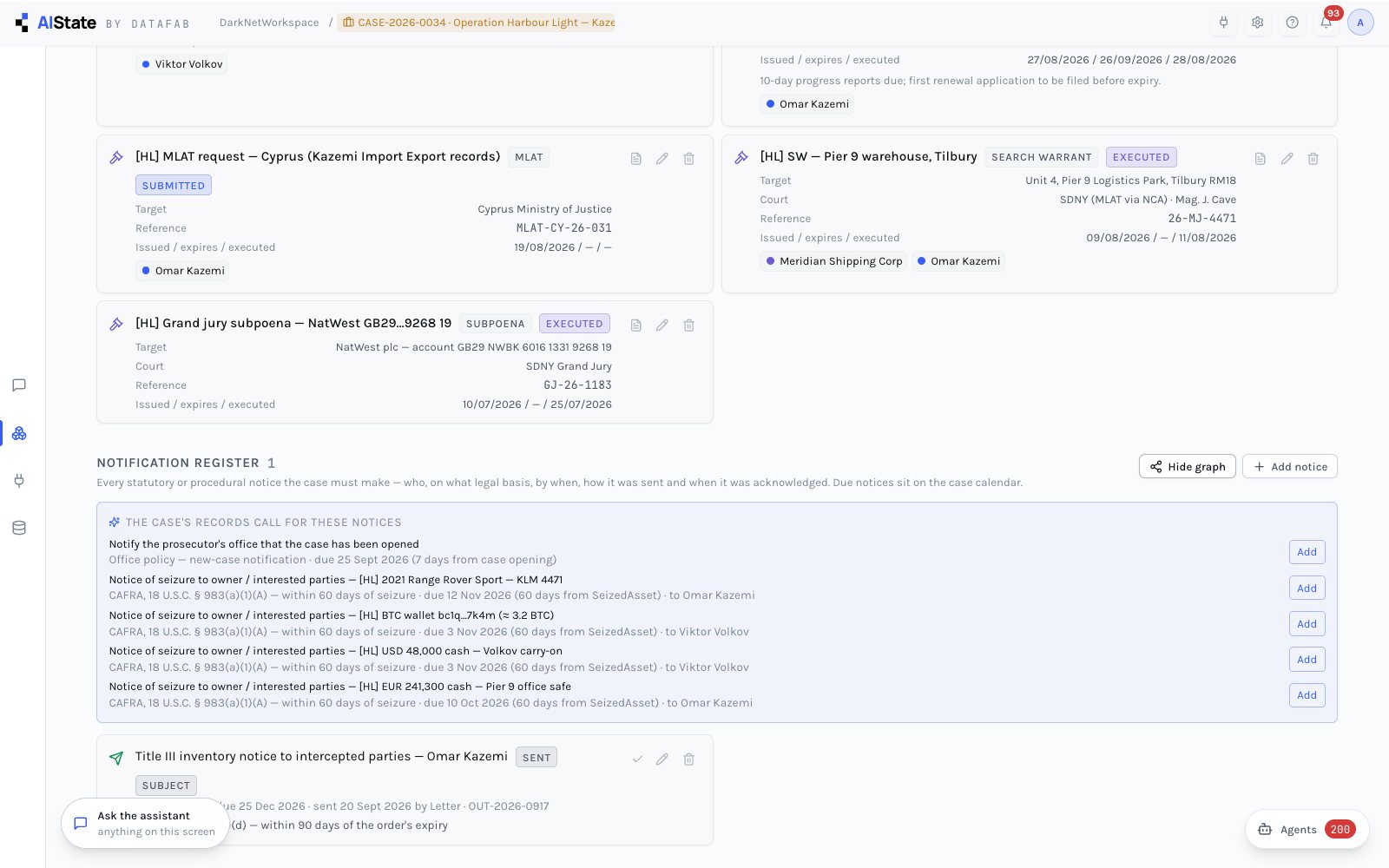The image size is (1389, 868).
Task: Select the workspace cubes icon in sidebar
Action: [19, 433]
